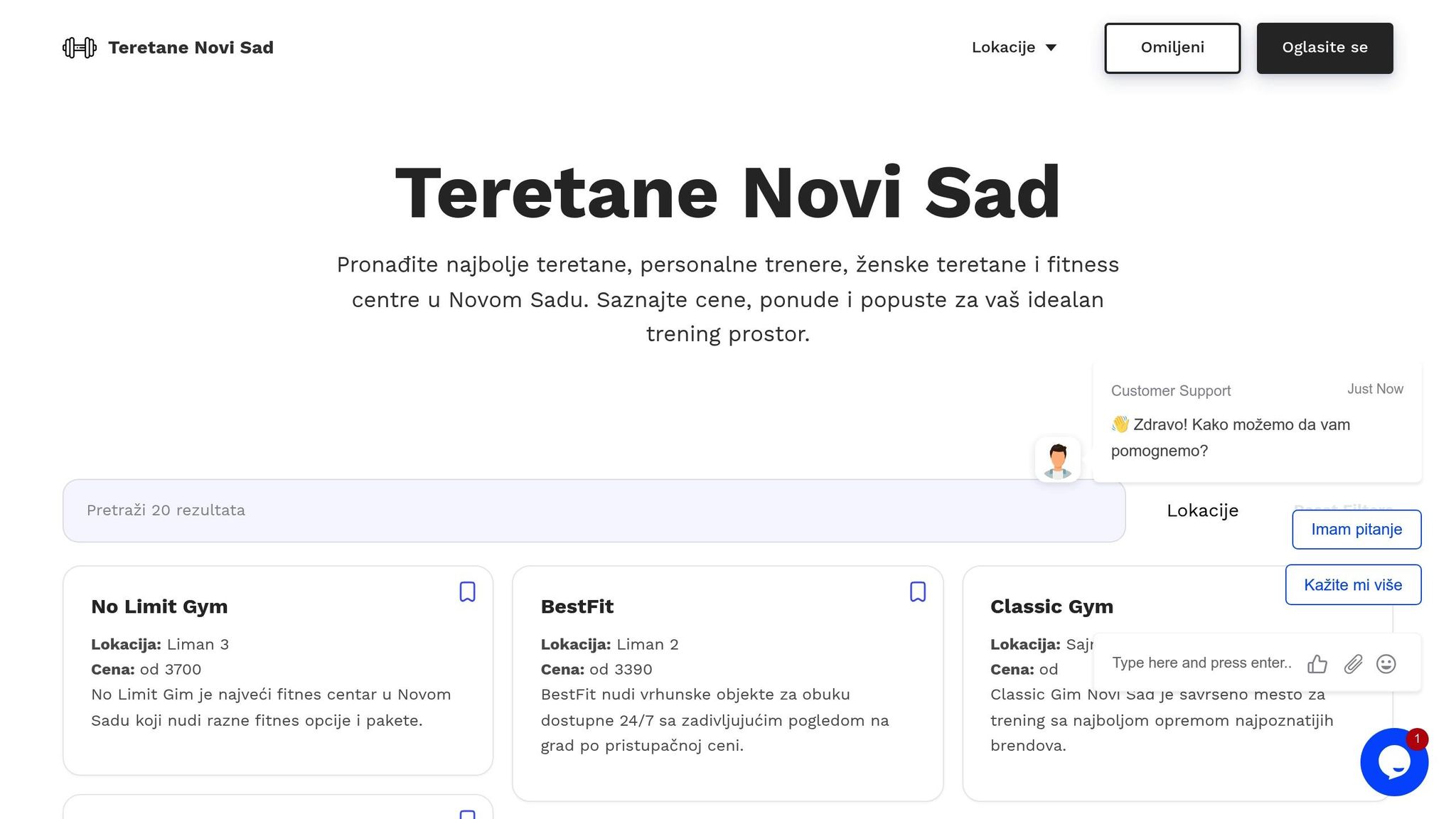Open the No Limit Gym listing
This screenshot has width=1456, height=819.
pos(159,606)
